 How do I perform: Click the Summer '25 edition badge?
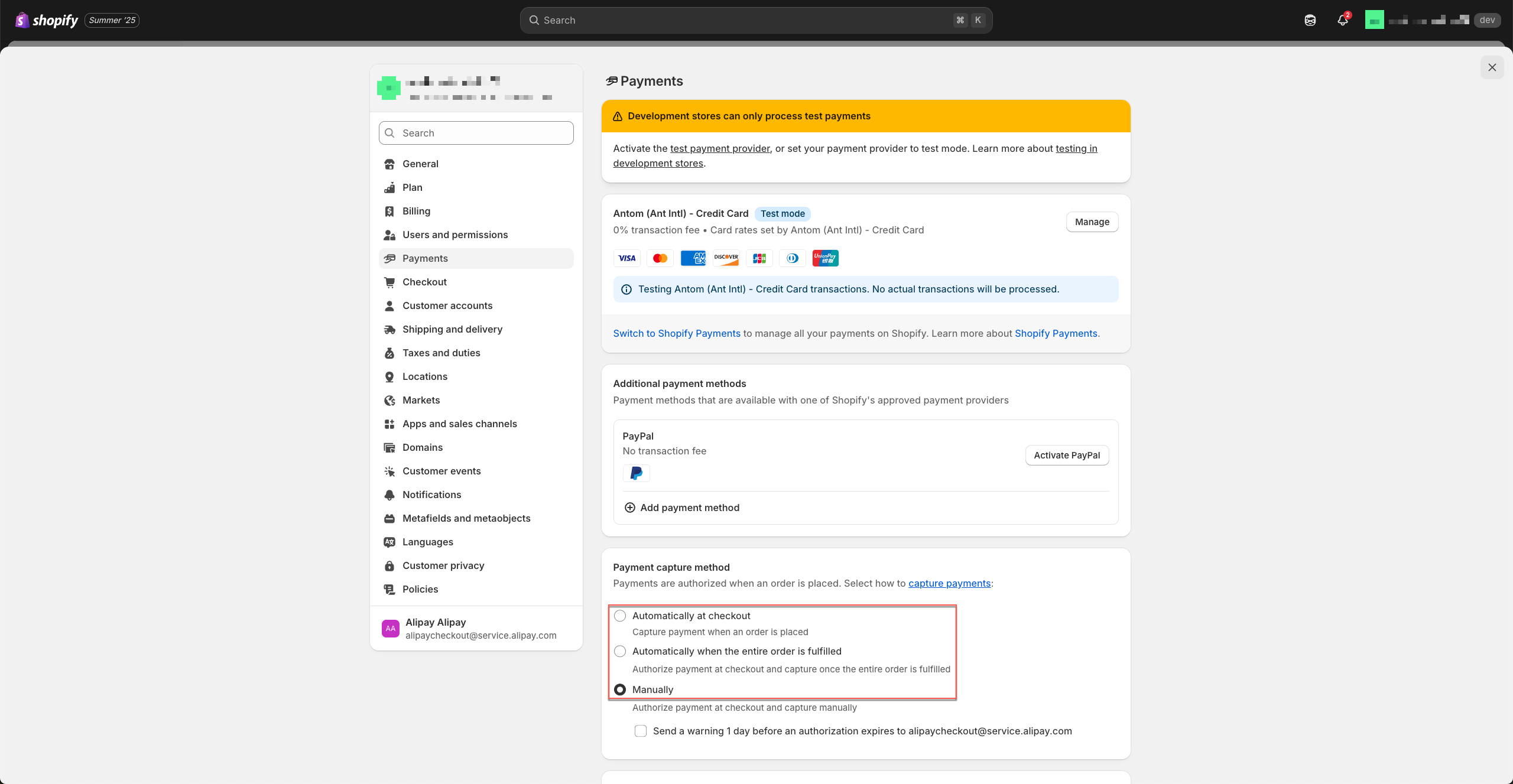pyautogui.click(x=112, y=20)
